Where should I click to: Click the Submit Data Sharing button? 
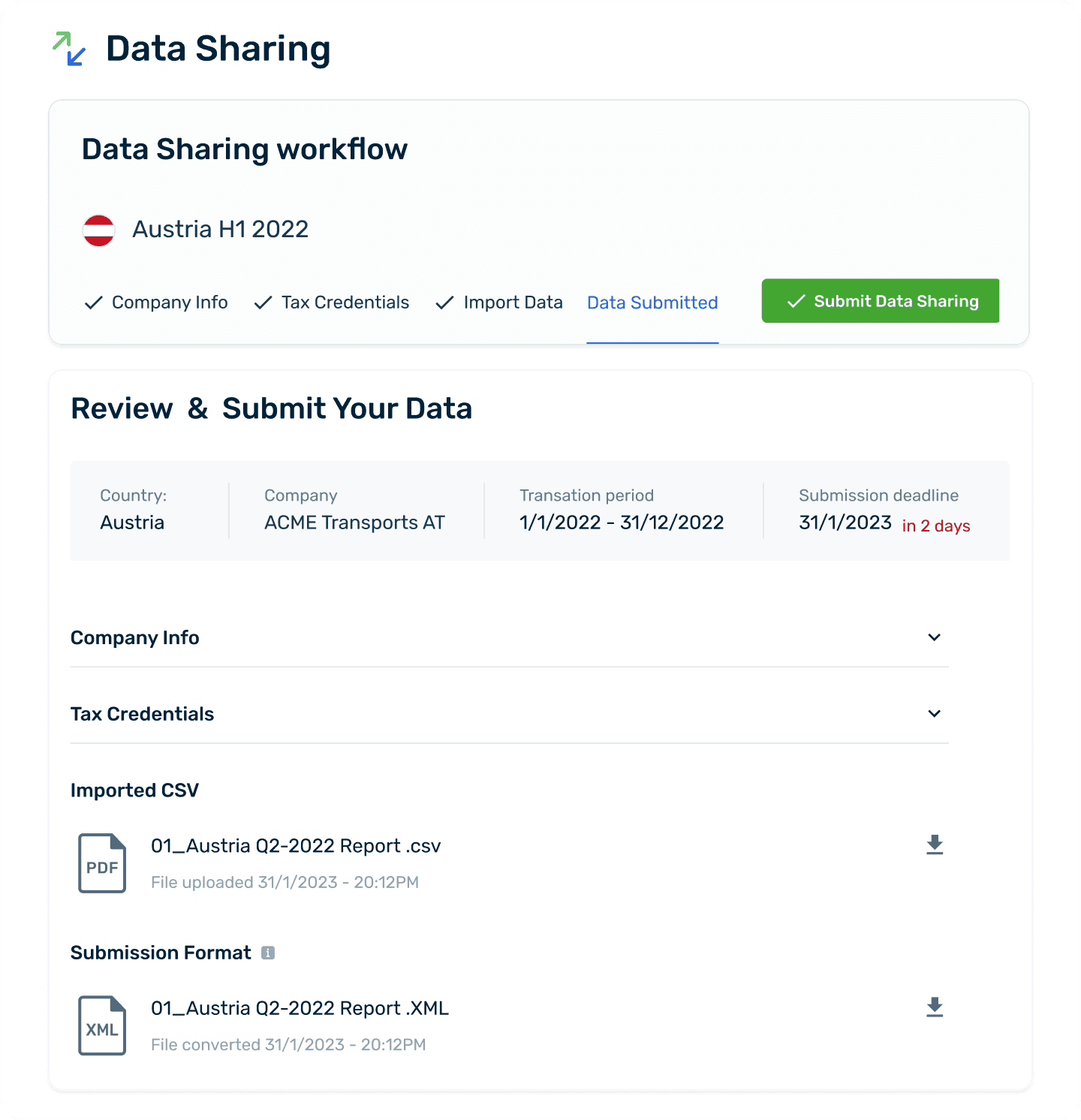click(x=881, y=301)
